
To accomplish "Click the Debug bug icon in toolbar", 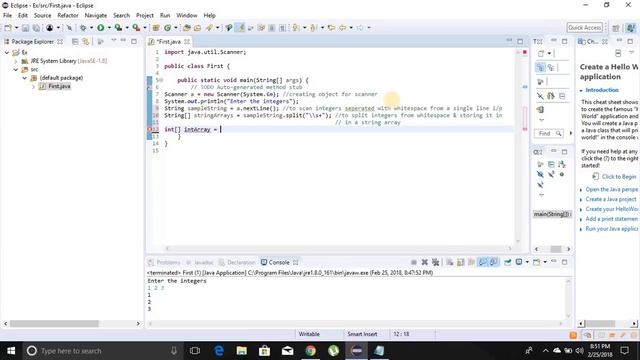I will click(83, 28).
